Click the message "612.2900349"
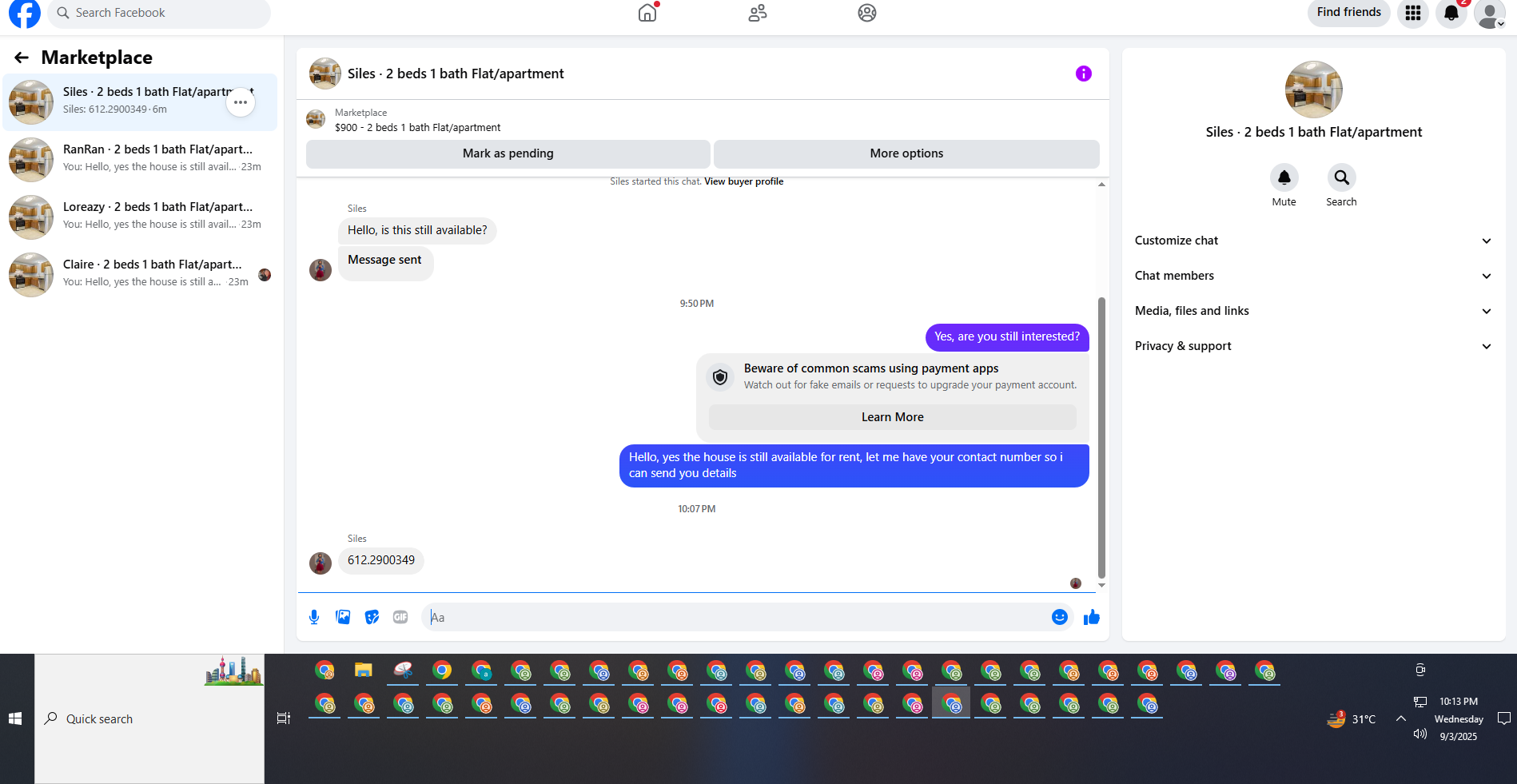Viewport: 1517px width, 784px height. point(381,560)
